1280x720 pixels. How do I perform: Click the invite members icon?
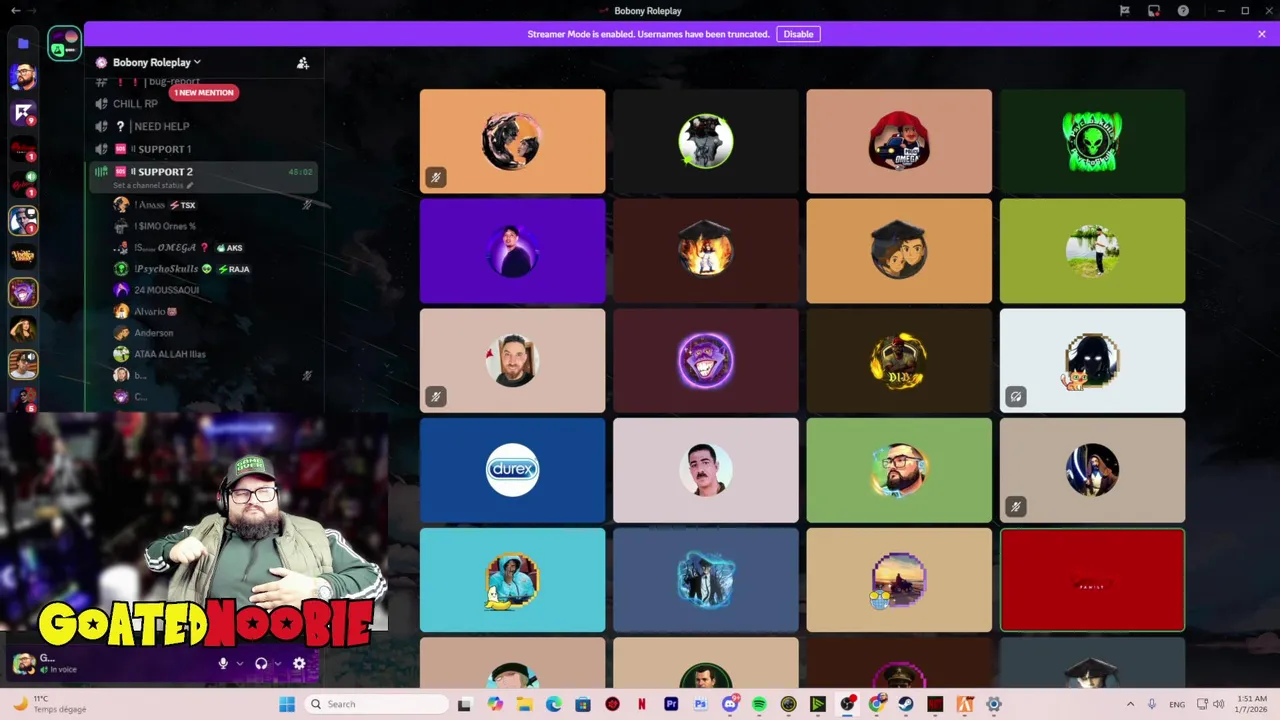tap(303, 63)
